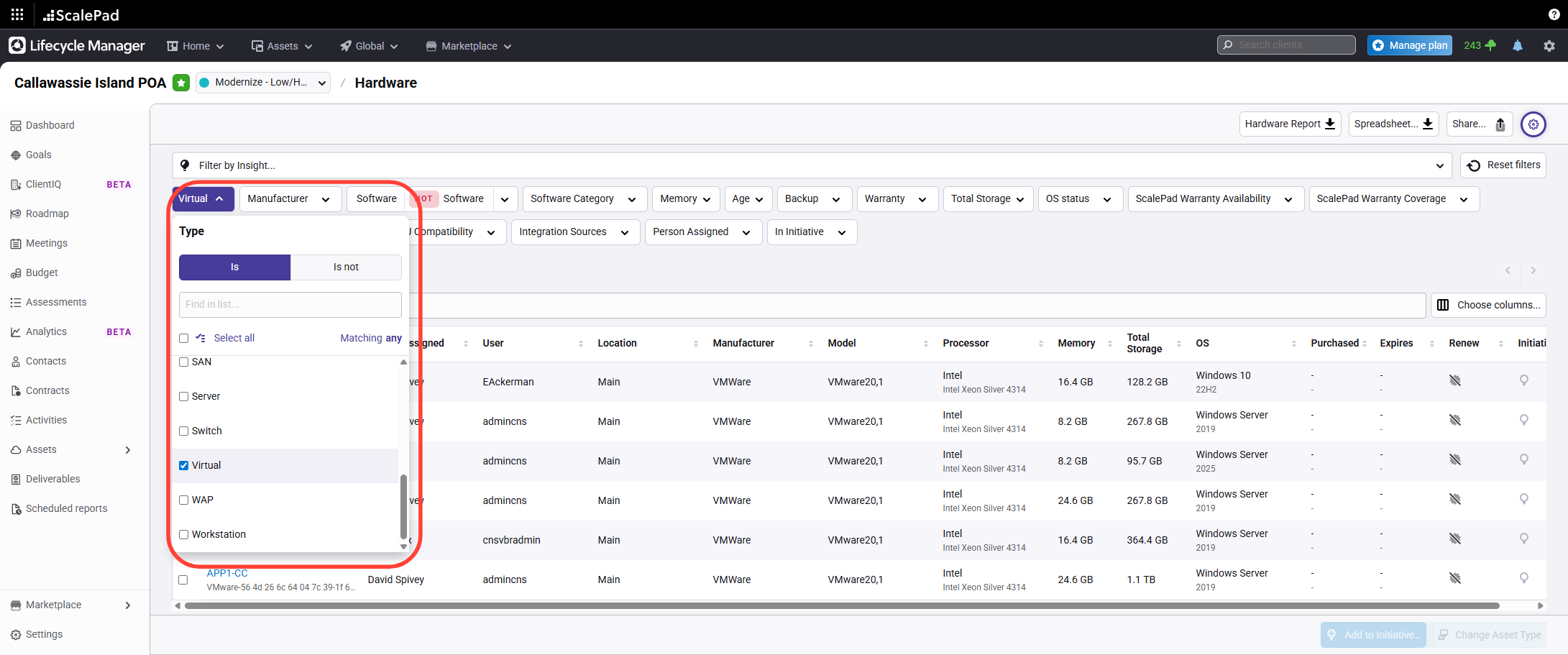Click the Find in list search field

pos(290,305)
